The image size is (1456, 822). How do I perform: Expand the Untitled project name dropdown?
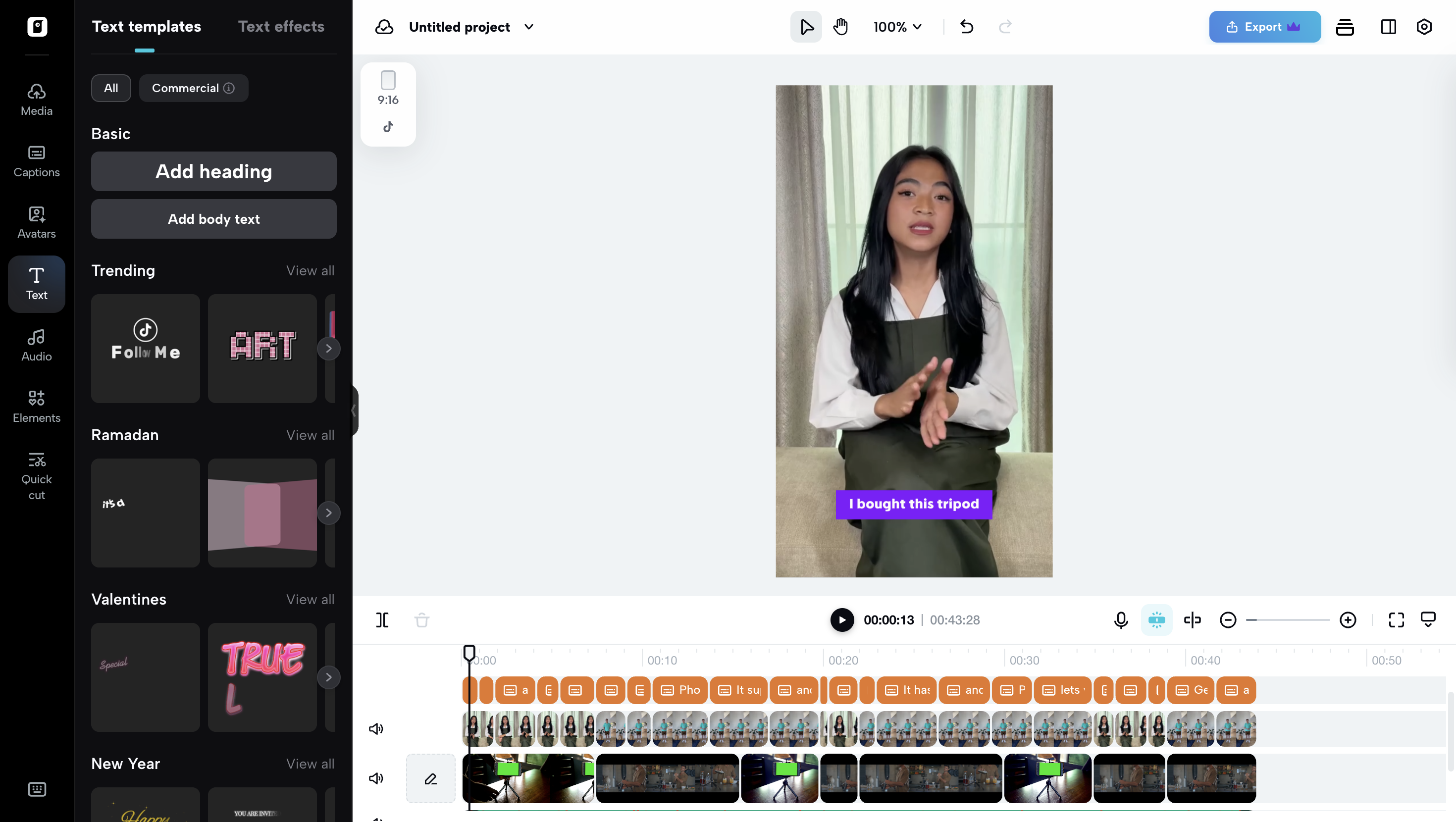pyautogui.click(x=528, y=27)
